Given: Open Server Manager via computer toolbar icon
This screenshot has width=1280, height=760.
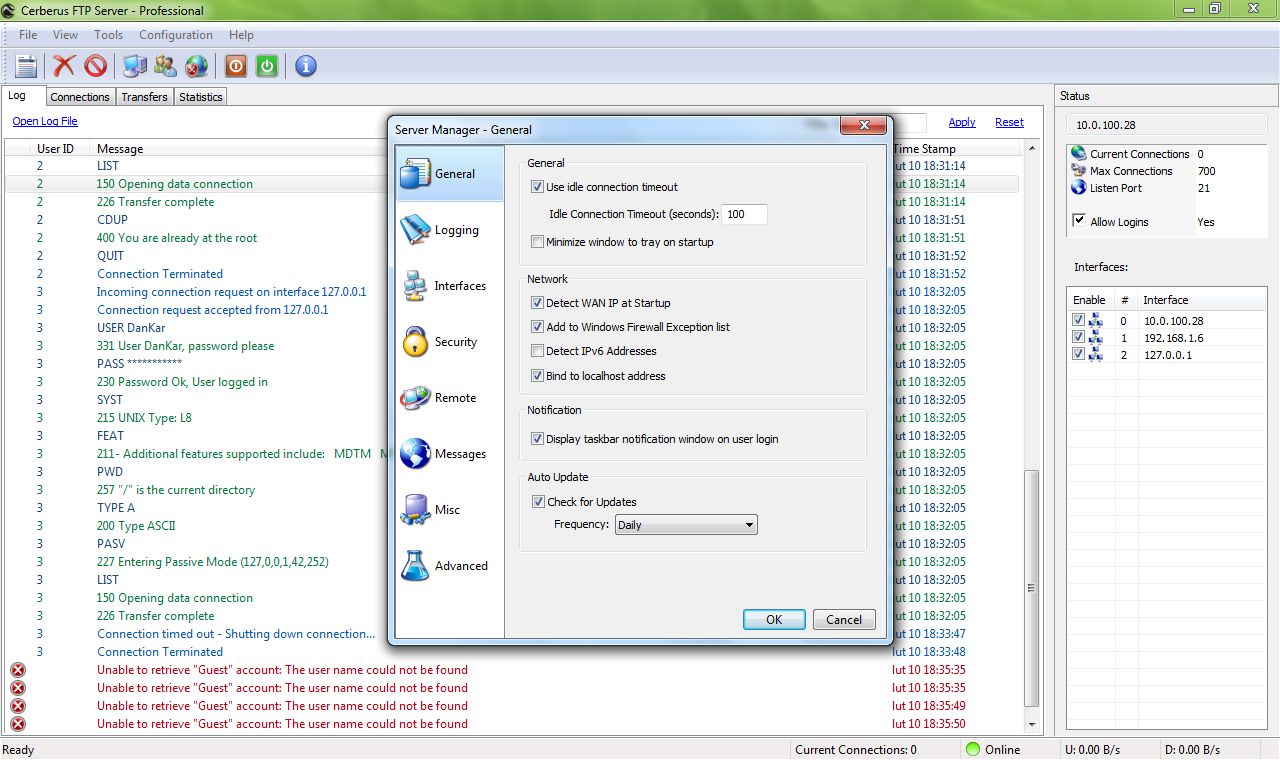Looking at the screenshot, I should [134, 66].
